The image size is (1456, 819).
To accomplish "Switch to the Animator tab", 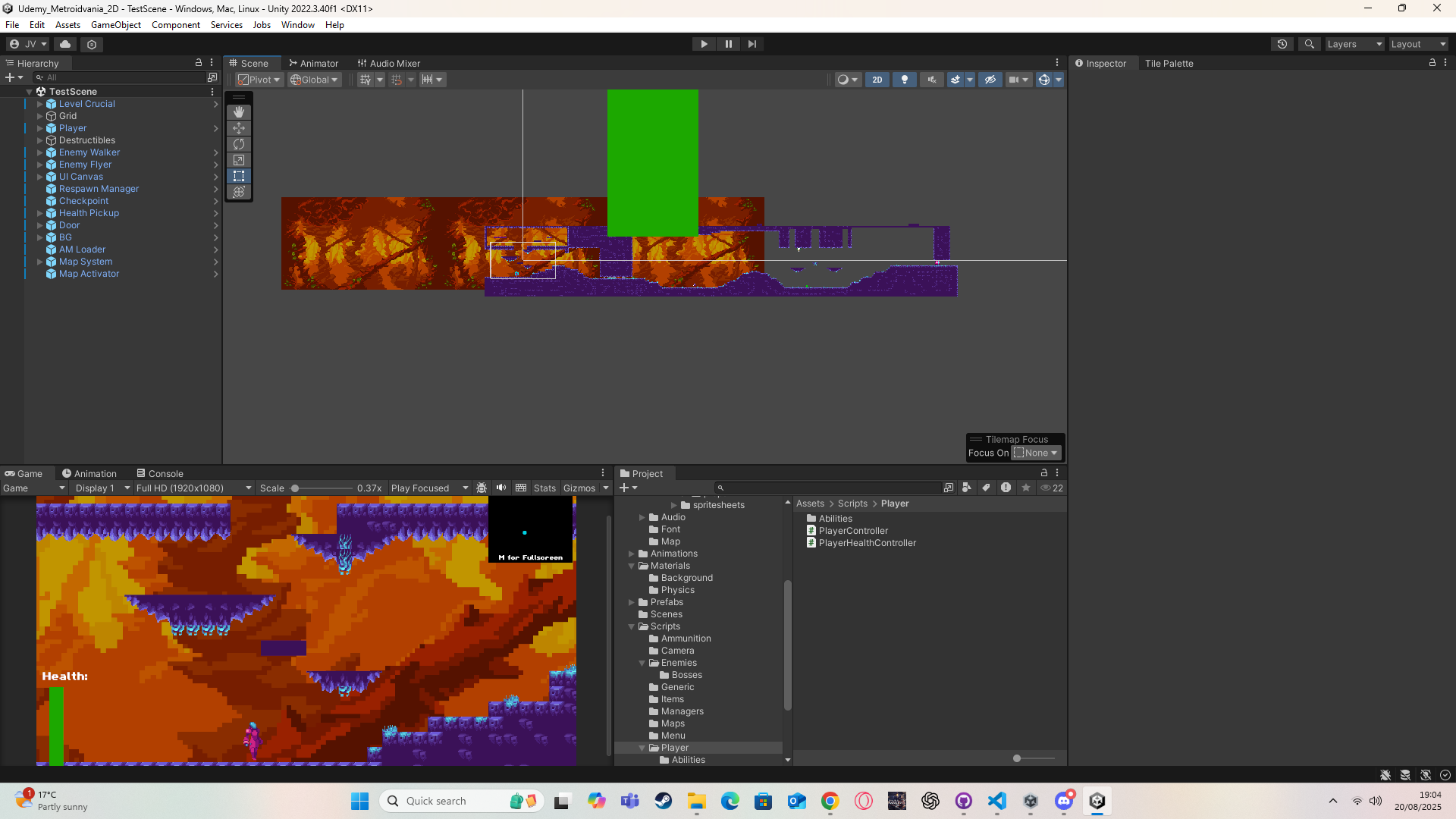I will (x=313, y=63).
